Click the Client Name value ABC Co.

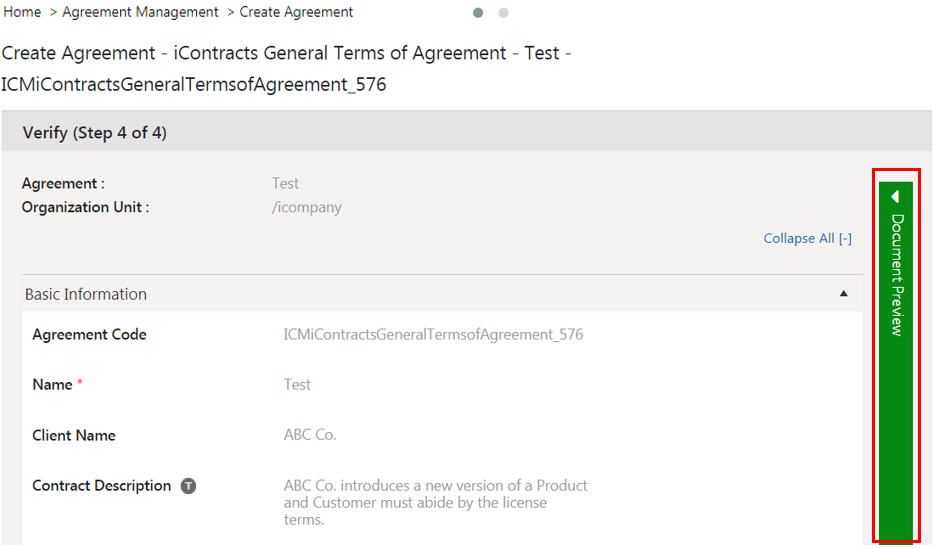click(x=310, y=435)
